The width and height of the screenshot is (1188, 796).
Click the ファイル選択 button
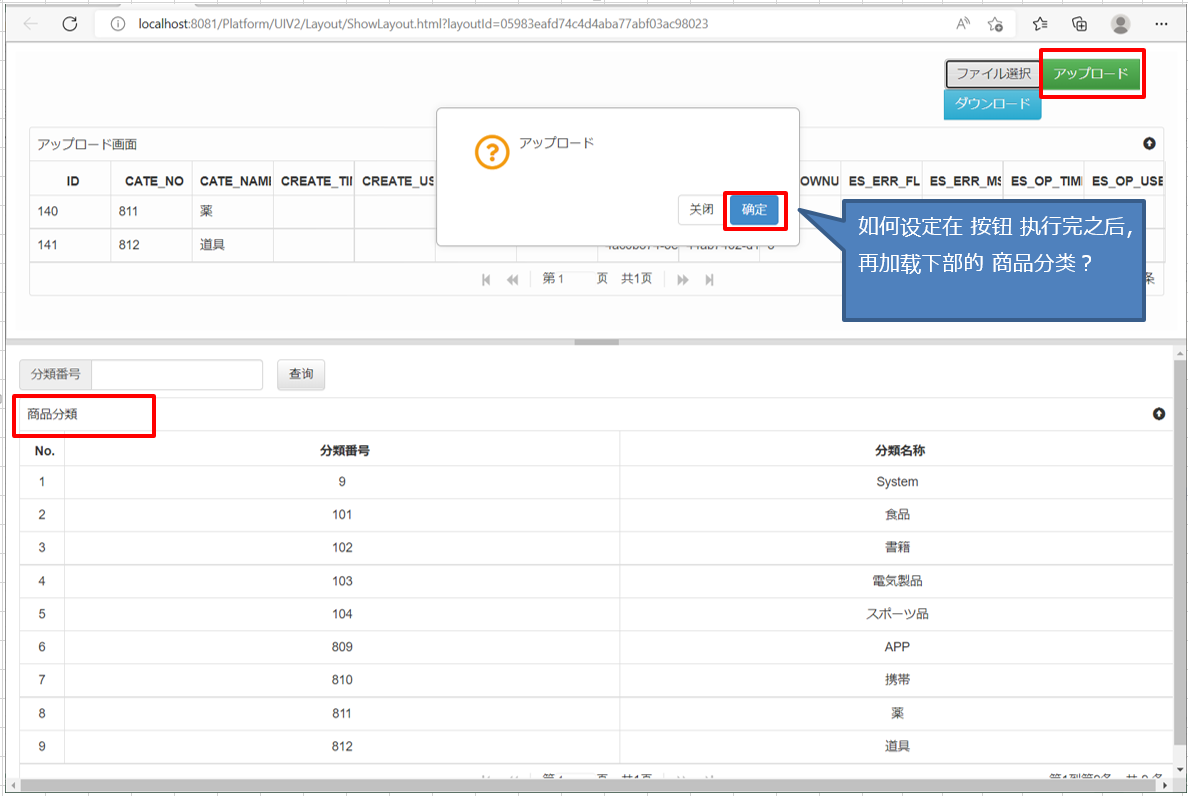[993, 73]
